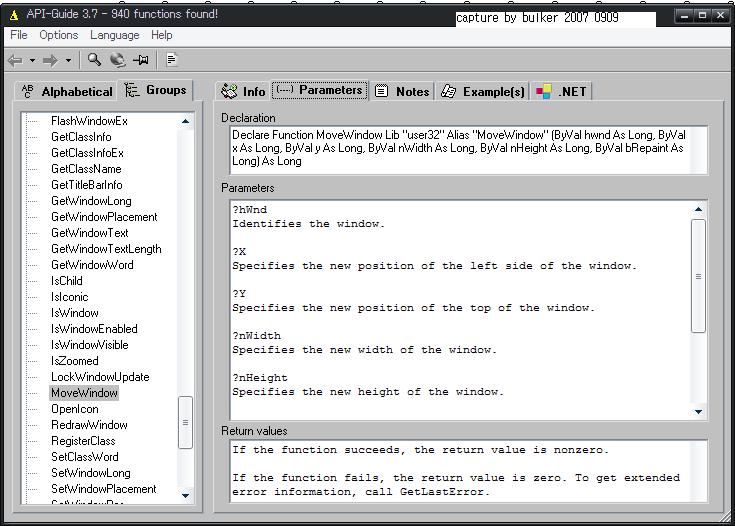Image resolution: width=735 pixels, height=526 pixels.
Task: Click the back arrow navigation icon
Action: (15, 60)
